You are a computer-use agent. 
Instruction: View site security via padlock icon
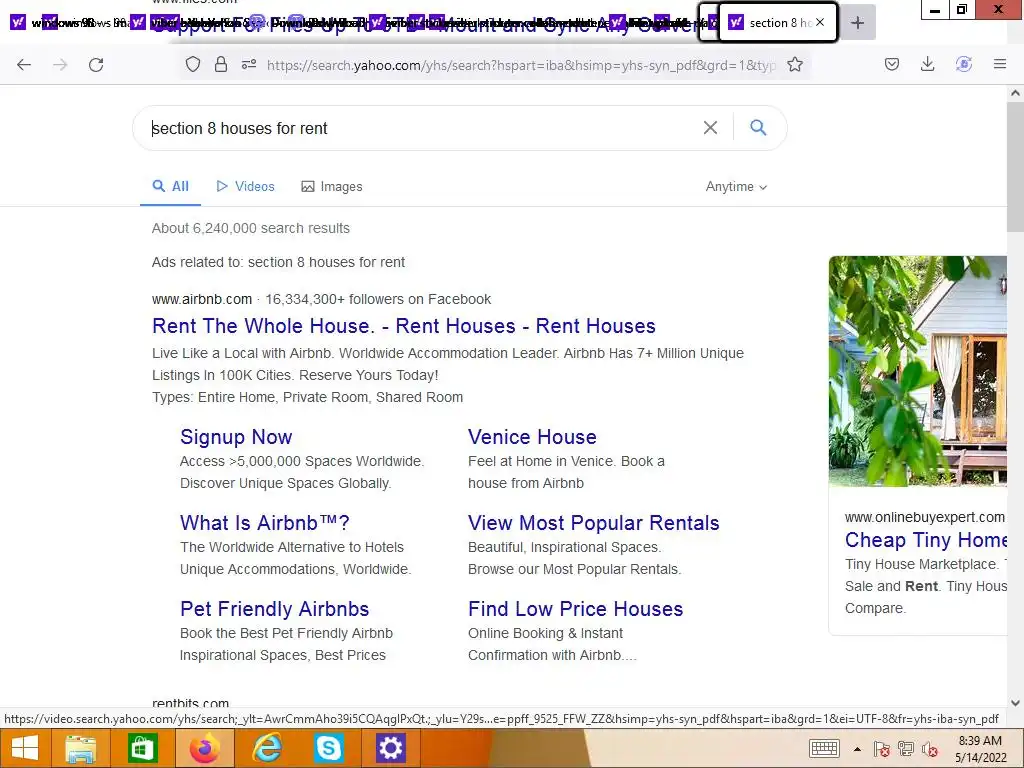point(221,64)
